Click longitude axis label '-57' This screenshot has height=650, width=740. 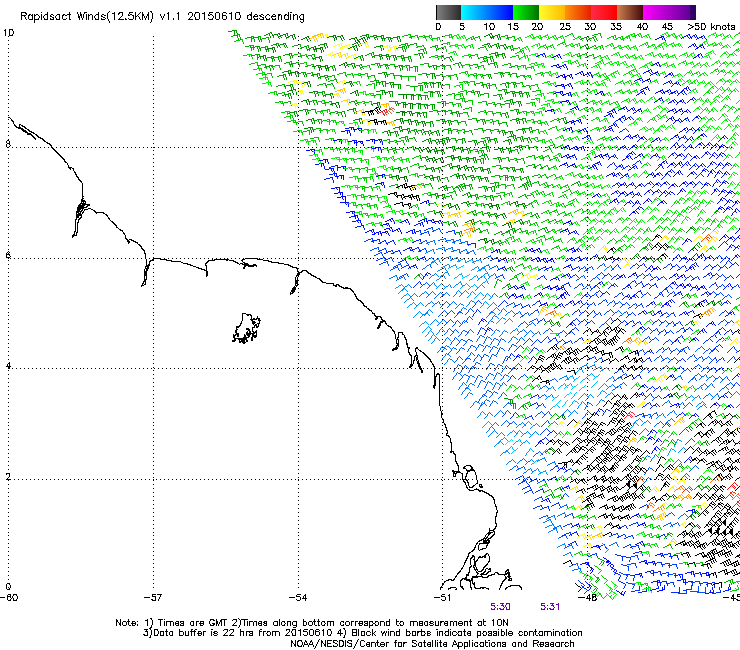153,598
